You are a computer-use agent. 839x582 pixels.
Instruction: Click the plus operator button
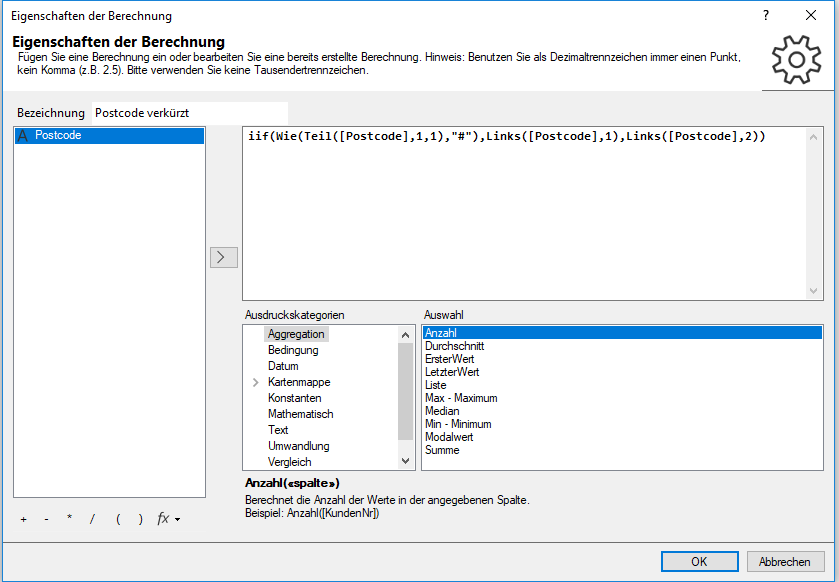point(23,519)
